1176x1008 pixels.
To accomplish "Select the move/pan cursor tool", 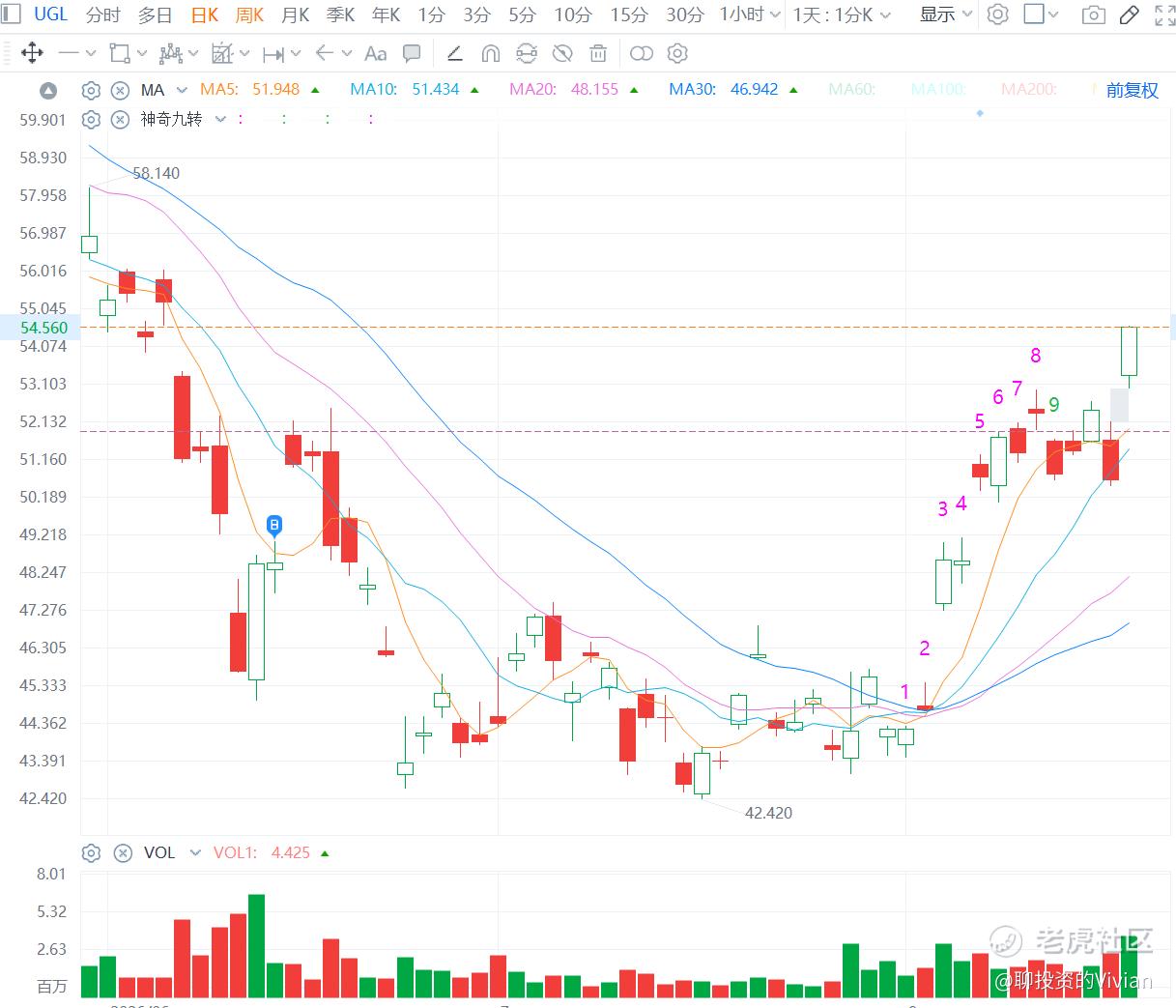I will click(x=32, y=53).
